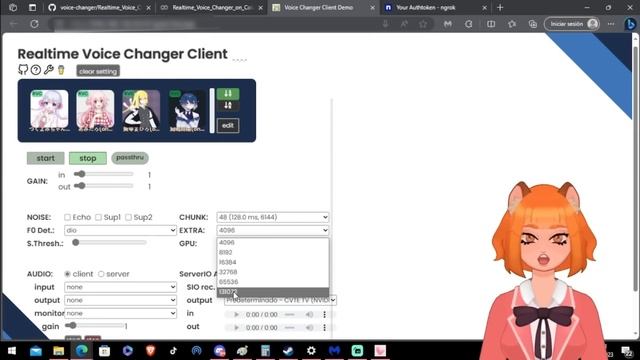This screenshot has height=360, width=640.
Task: Open 'in' audio player more options
Action: [324, 314]
